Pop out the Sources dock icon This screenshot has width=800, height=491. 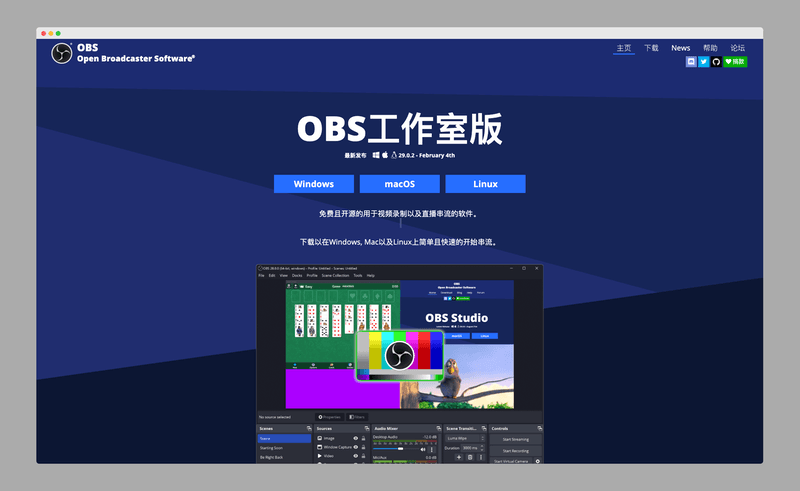click(x=367, y=428)
